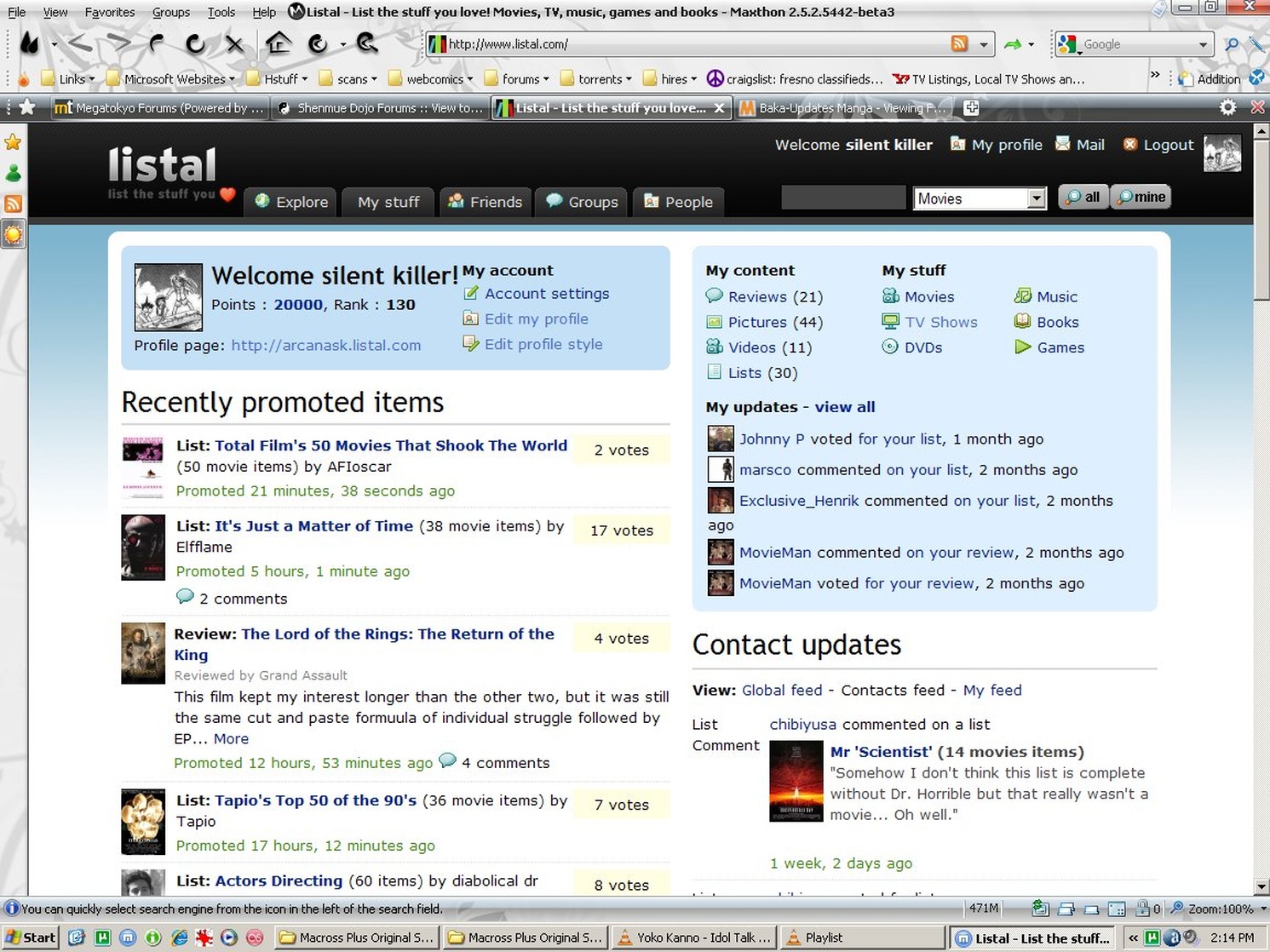Image resolution: width=1270 pixels, height=952 pixels.
Task: Stop loading with the X toolbar icon
Action: tap(235, 44)
